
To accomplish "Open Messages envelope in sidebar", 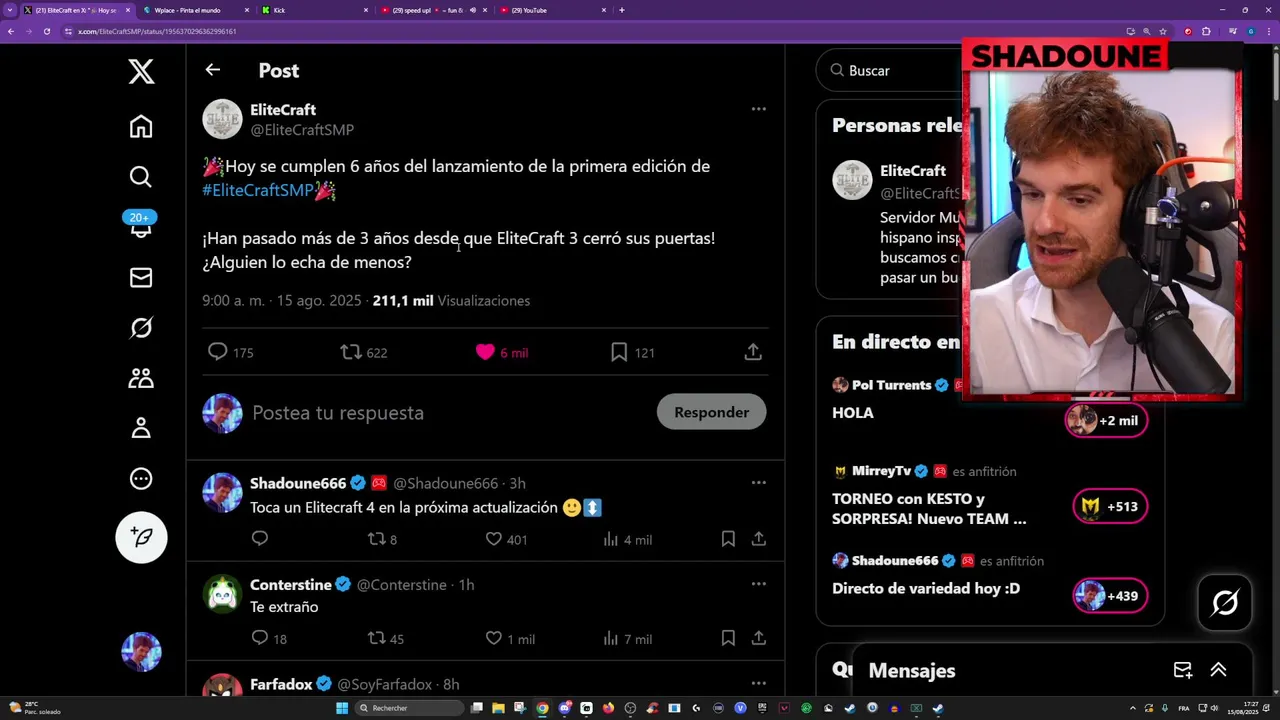I will coord(141,277).
